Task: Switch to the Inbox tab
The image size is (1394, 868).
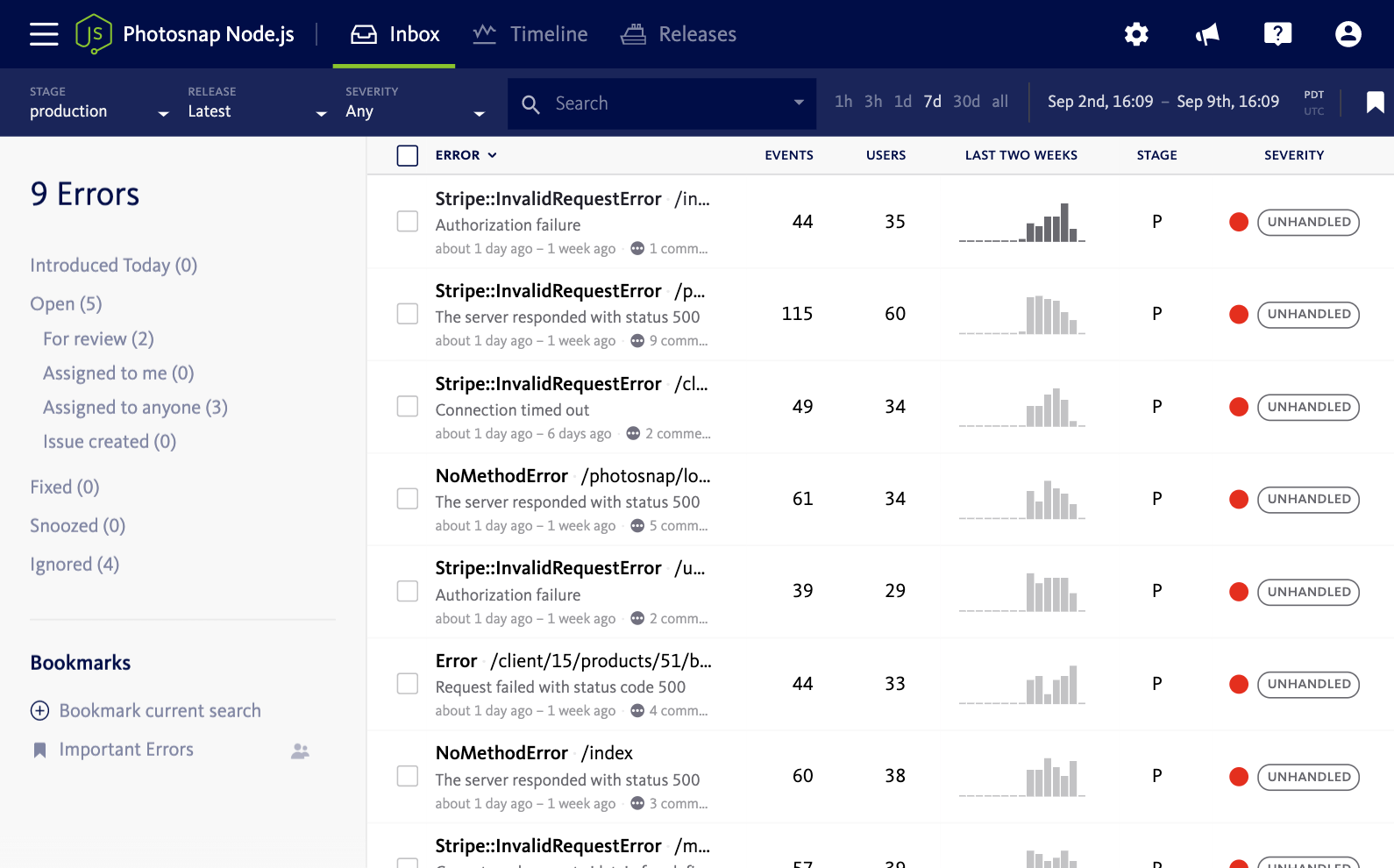Action: coord(395,34)
